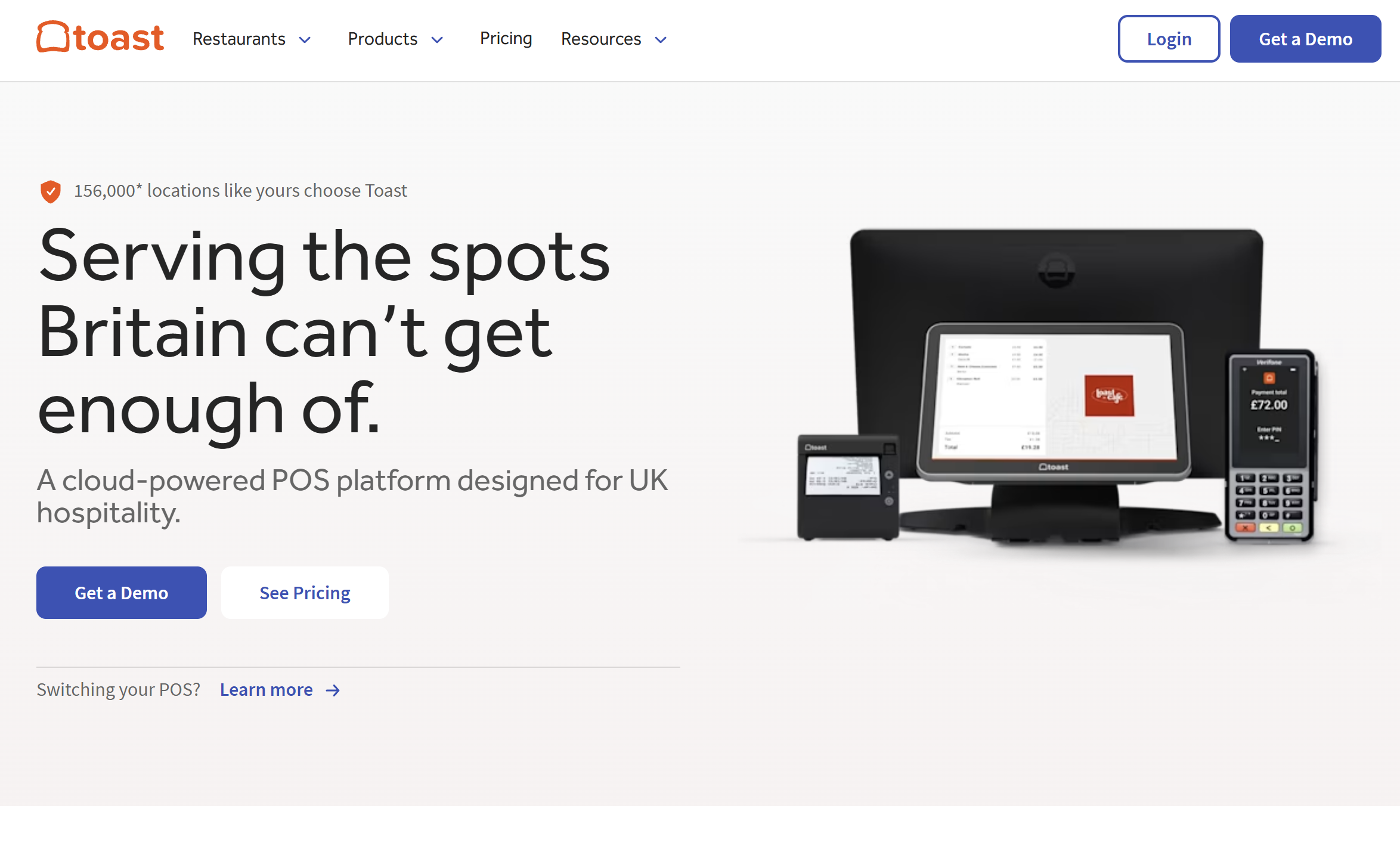Open the Products menu
The image size is (1400, 861).
pyautogui.click(x=382, y=39)
